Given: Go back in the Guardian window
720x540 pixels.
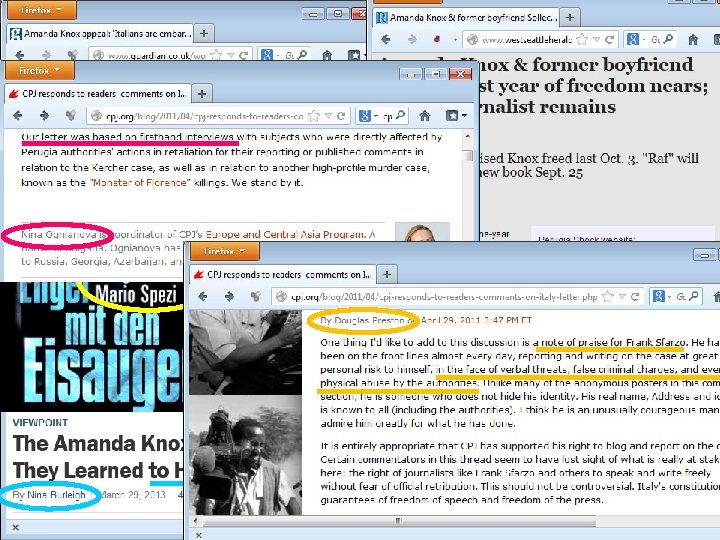Looking at the screenshot, I should (x=20, y=55).
